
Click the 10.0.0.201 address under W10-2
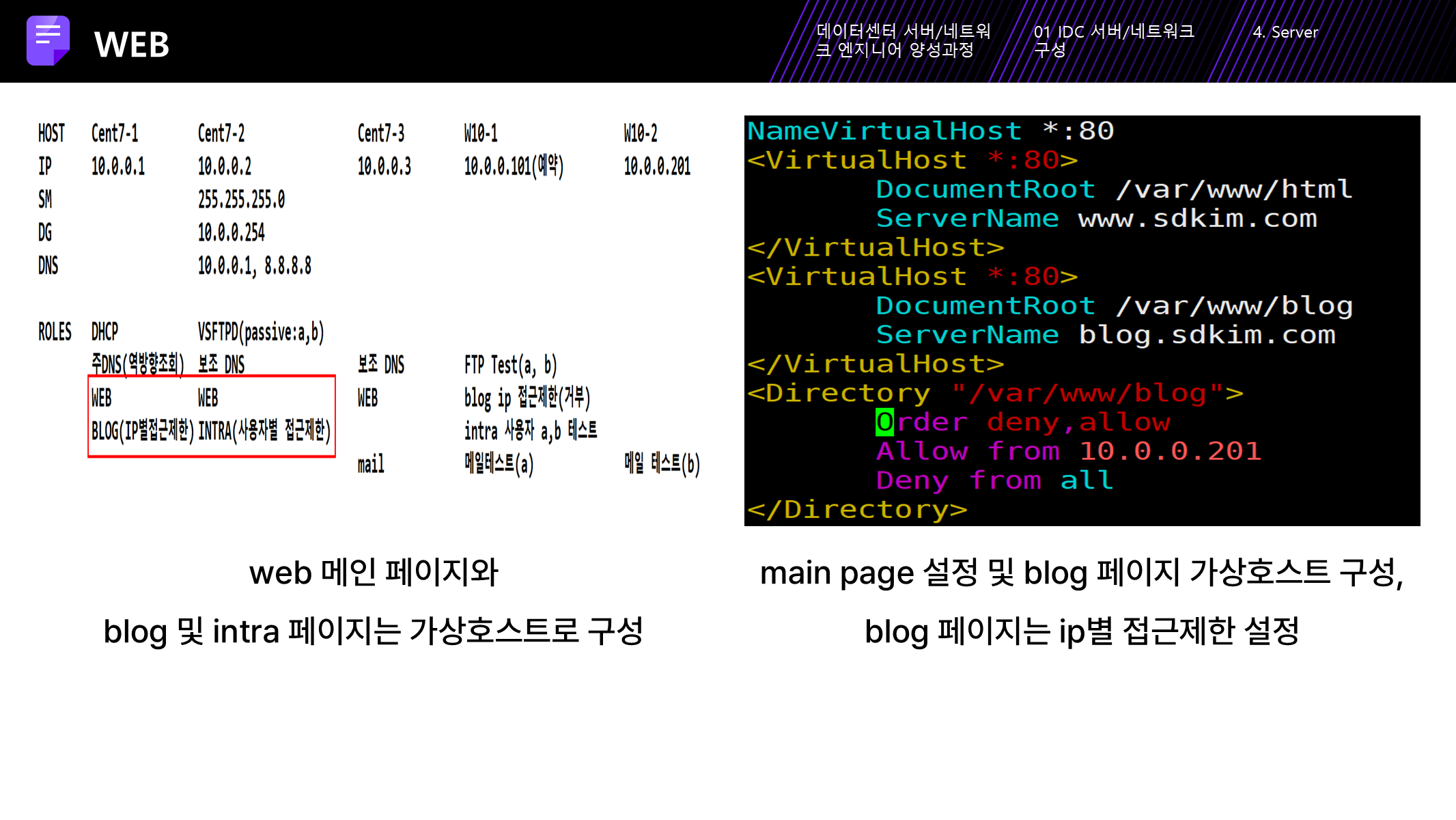click(x=657, y=166)
